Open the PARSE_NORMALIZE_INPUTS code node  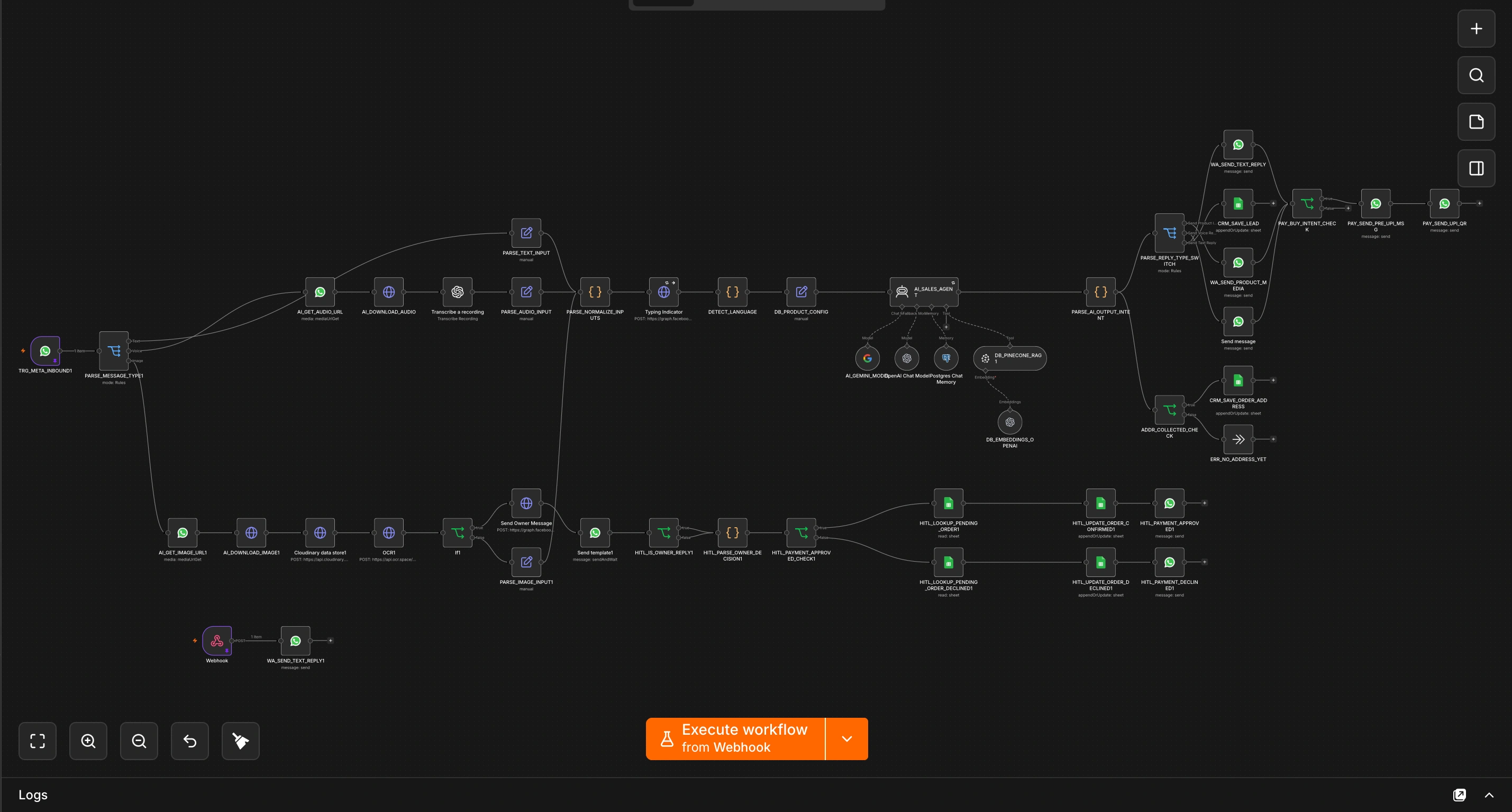point(595,292)
